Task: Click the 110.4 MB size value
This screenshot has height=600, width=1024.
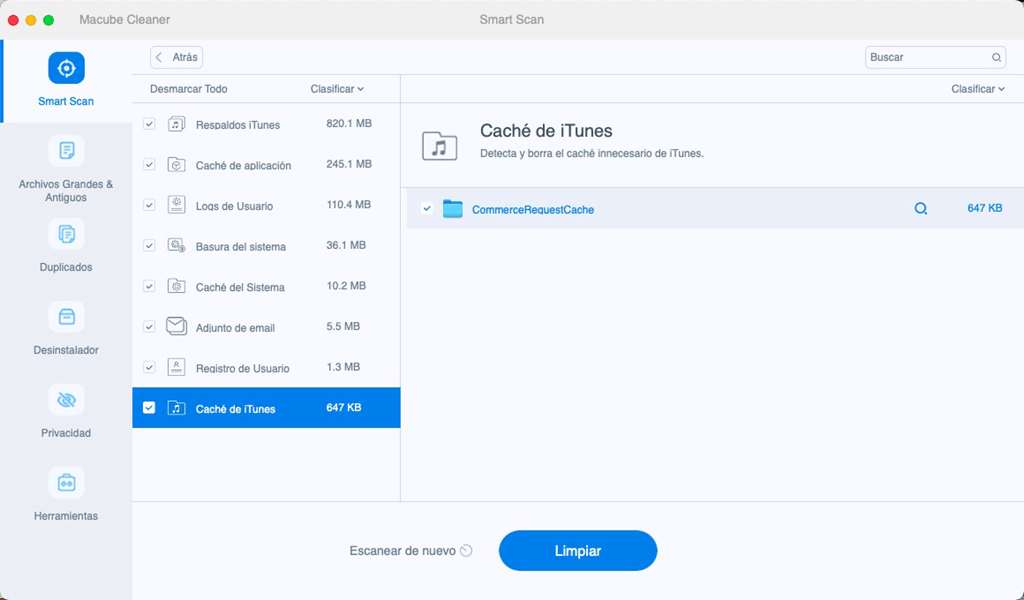Action: click(349, 204)
